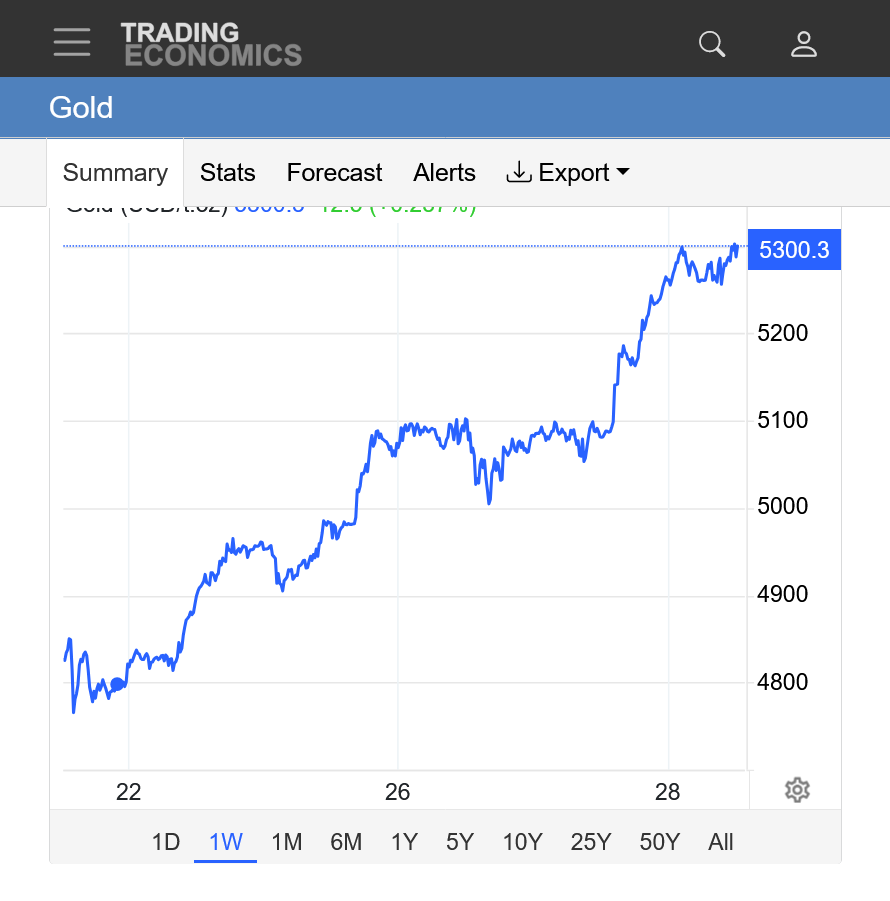This screenshot has width=890, height=901.
Task: Open chart settings gear icon
Action: [x=797, y=790]
